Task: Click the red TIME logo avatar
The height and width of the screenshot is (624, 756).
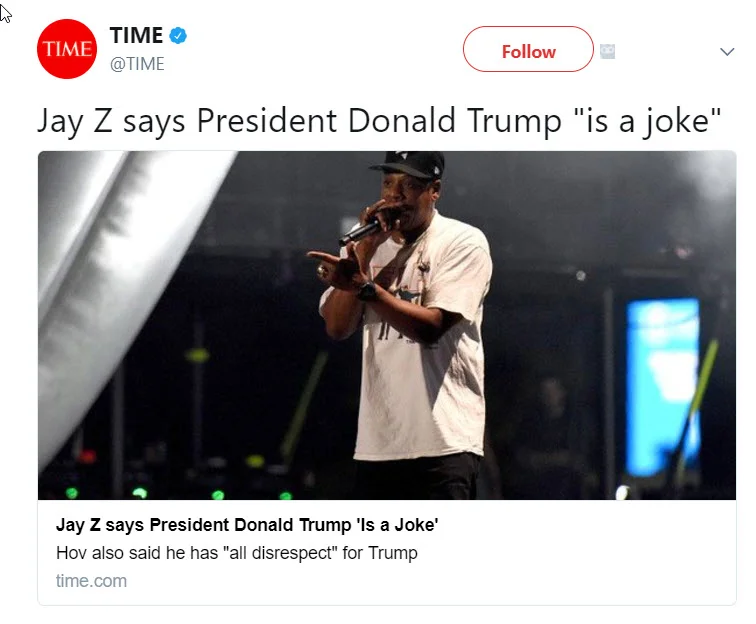Action: pos(66,49)
